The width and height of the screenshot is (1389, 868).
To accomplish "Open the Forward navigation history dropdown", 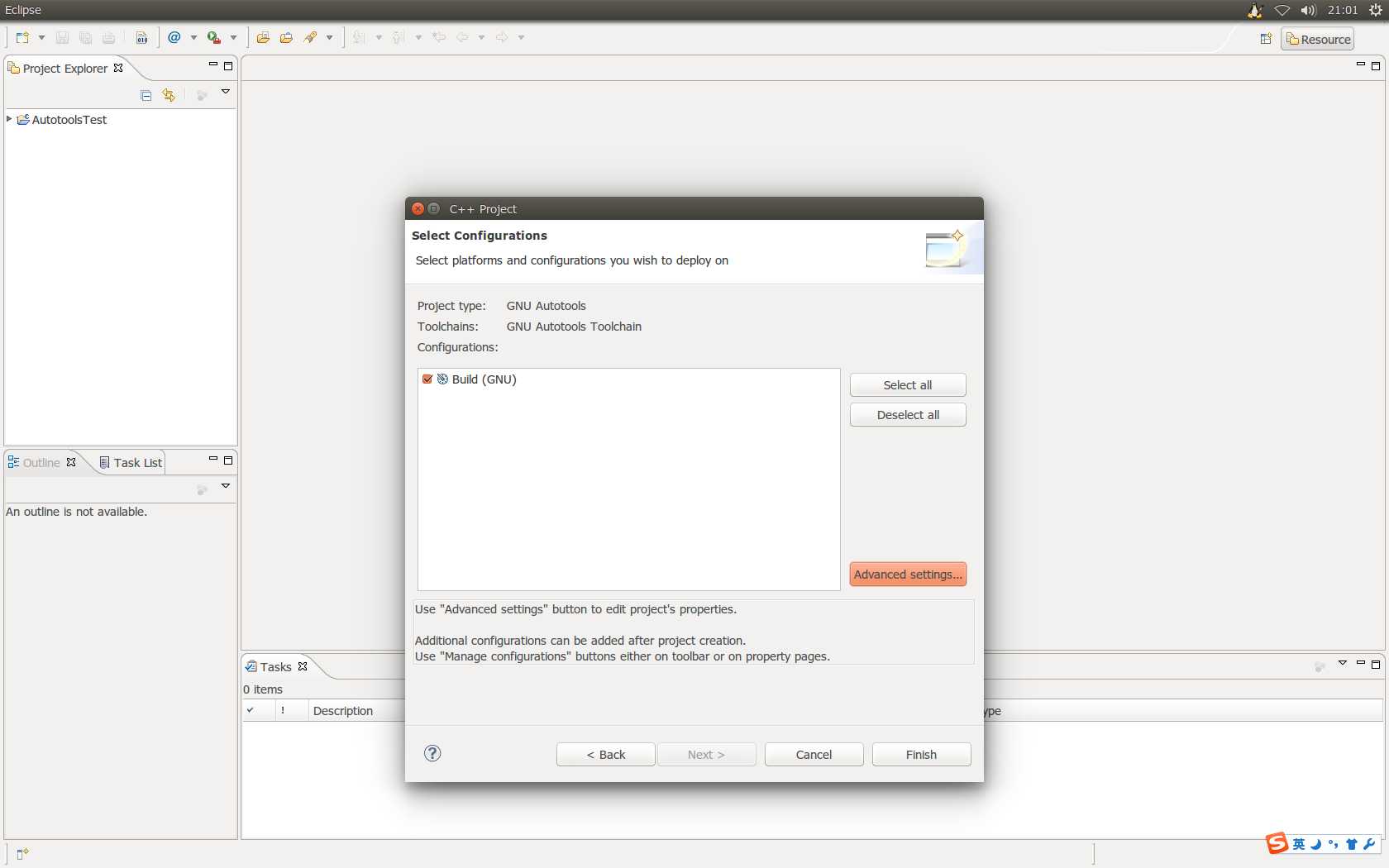I will pyautogui.click(x=521, y=38).
